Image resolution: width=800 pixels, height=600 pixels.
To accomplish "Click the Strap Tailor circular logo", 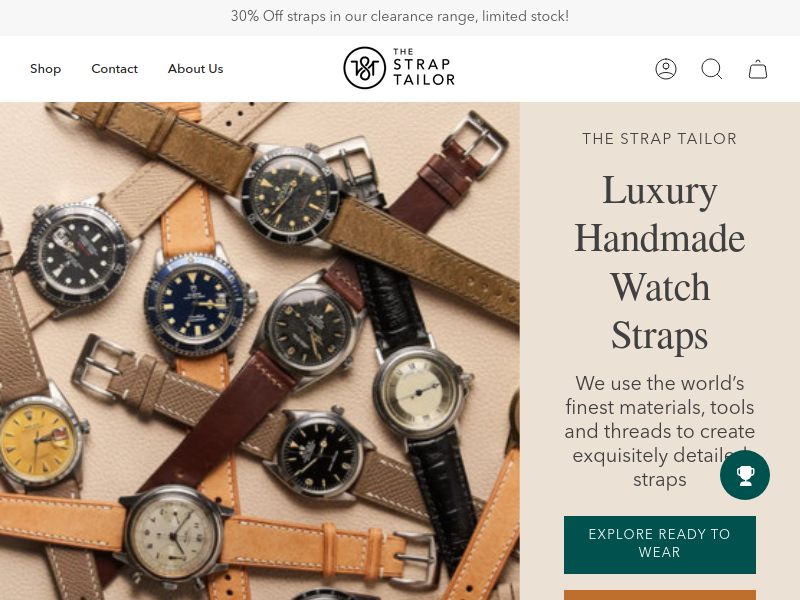I will pos(364,68).
